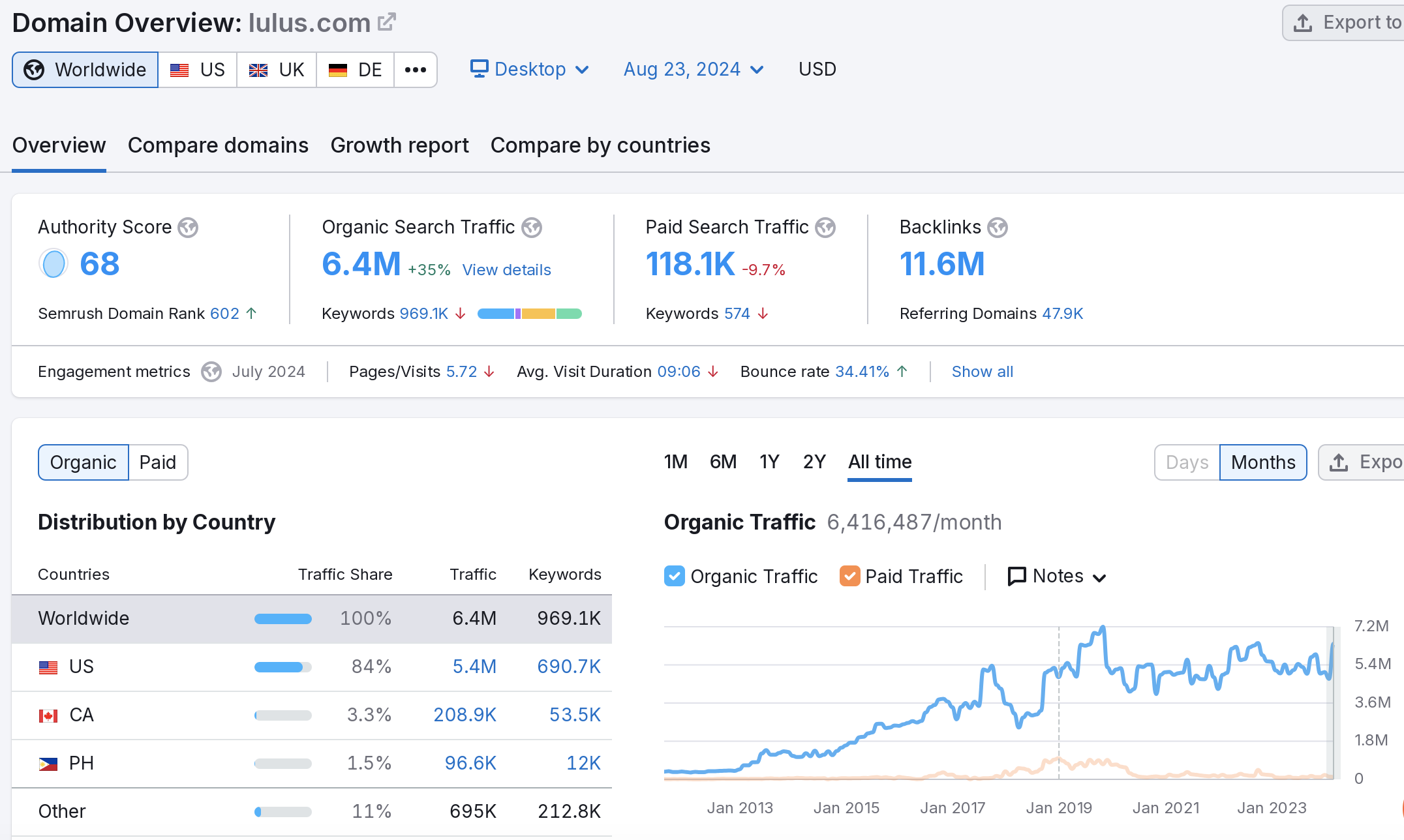Screen dimensions: 1404x840
Task: Click the UK flag icon in database selector
Action: pyautogui.click(x=258, y=70)
